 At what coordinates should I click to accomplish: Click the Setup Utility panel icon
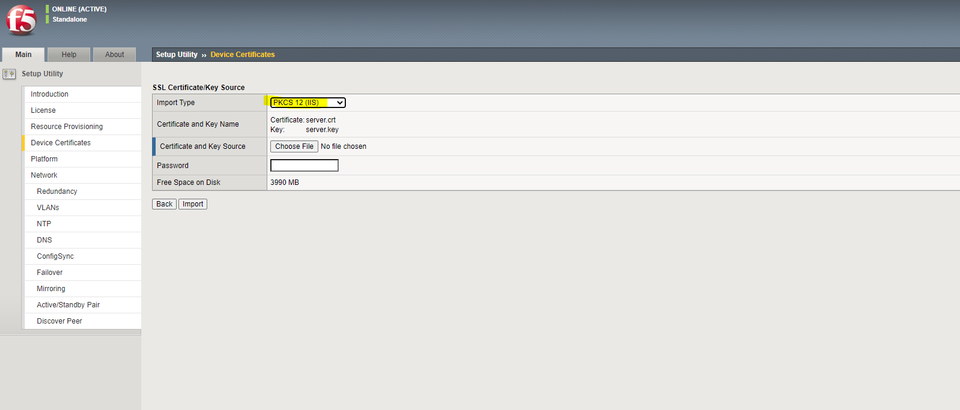click(10, 74)
